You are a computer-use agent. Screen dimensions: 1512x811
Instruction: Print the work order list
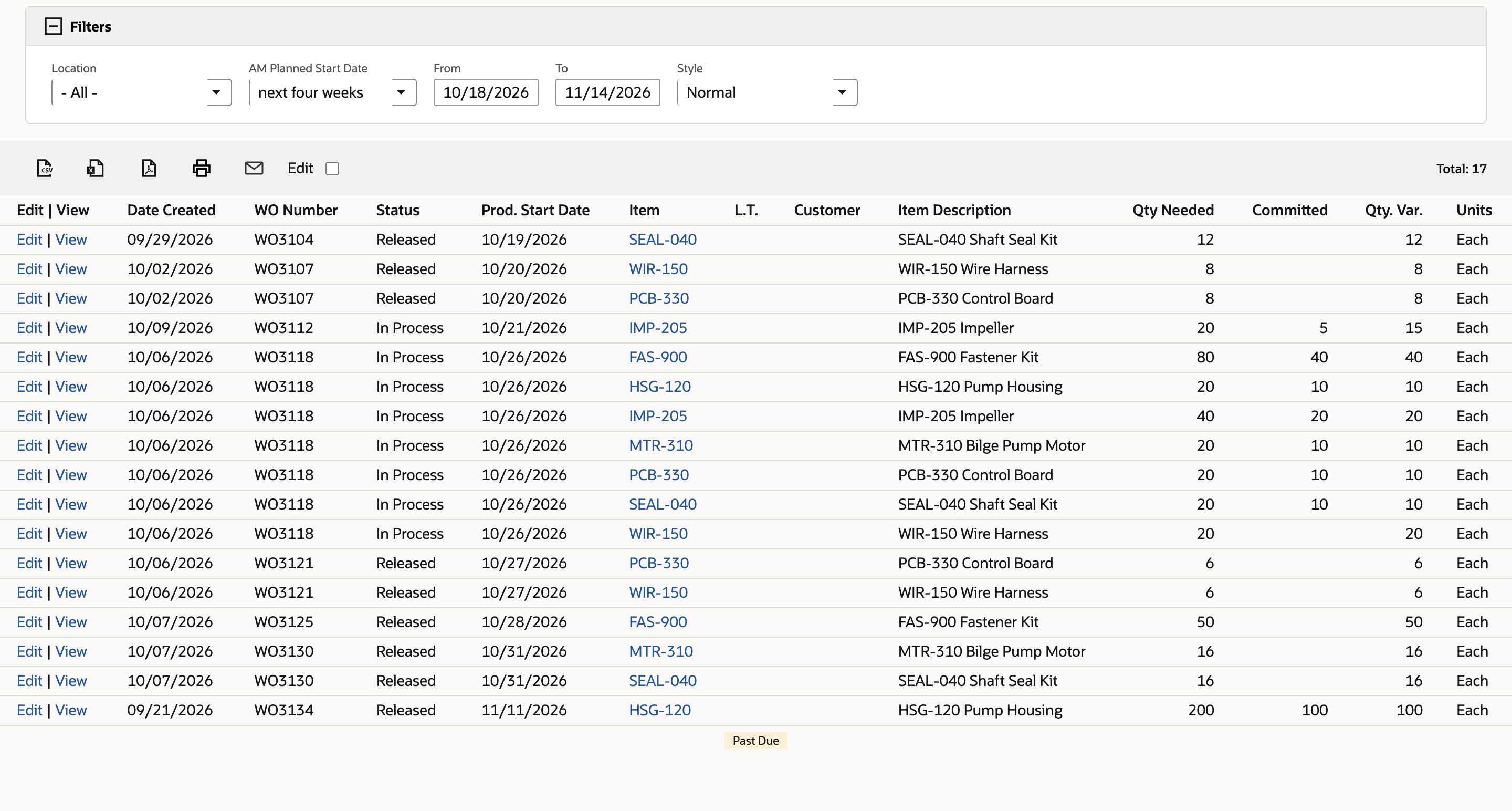point(201,168)
